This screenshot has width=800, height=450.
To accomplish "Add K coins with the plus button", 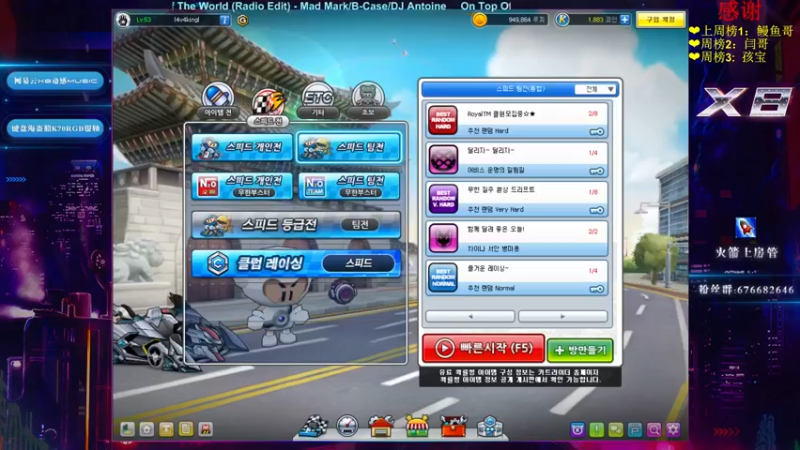I will (x=625, y=20).
